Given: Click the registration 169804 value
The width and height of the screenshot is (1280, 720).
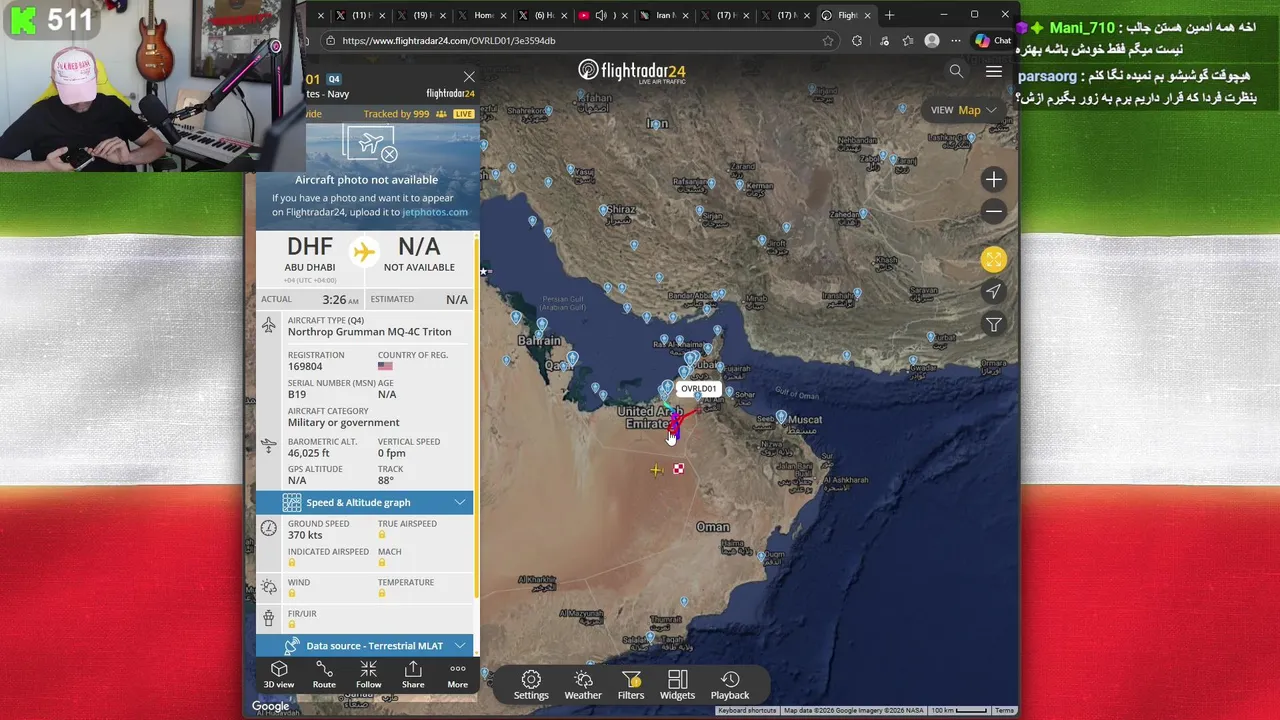Looking at the screenshot, I should point(305,367).
